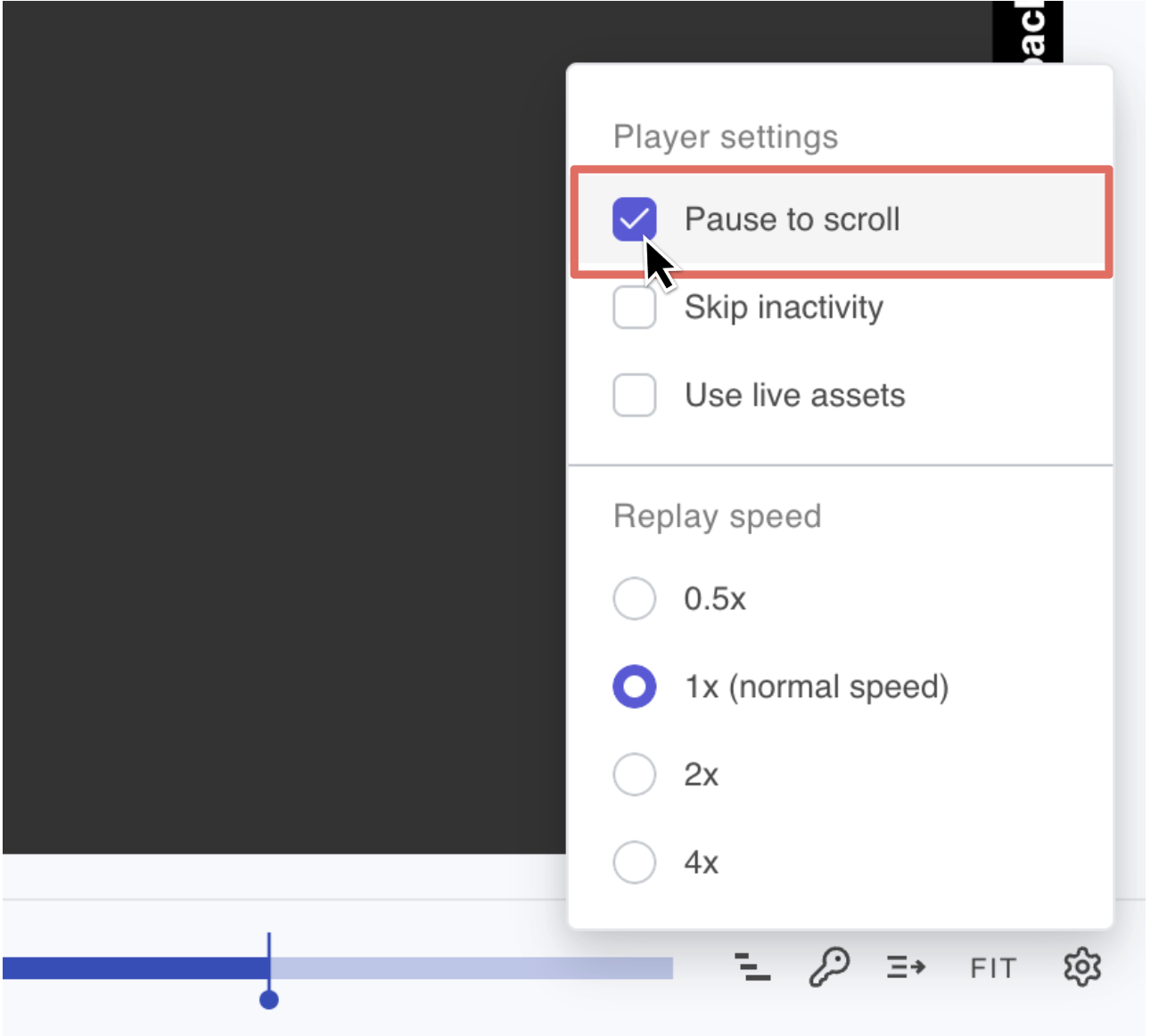This screenshot has width=1150, height=1036.
Task: Select the 0.5x replay speed
Action: (635, 598)
